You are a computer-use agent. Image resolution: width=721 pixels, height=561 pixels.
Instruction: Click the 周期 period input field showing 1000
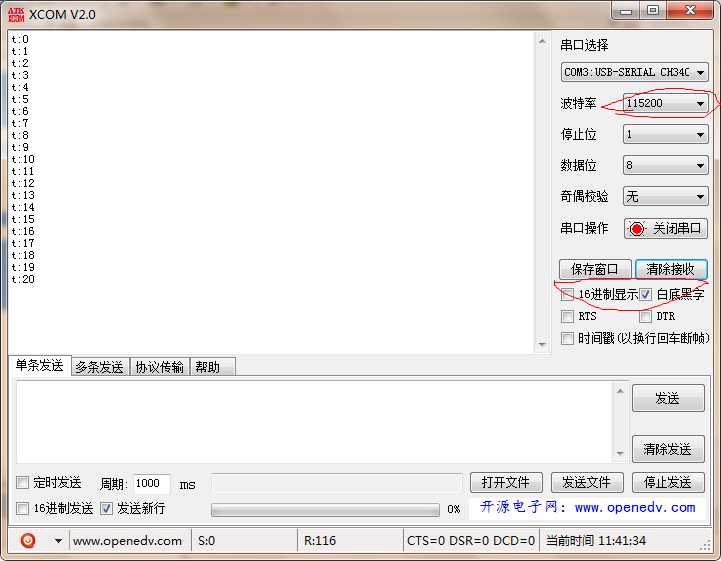point(152,483)
